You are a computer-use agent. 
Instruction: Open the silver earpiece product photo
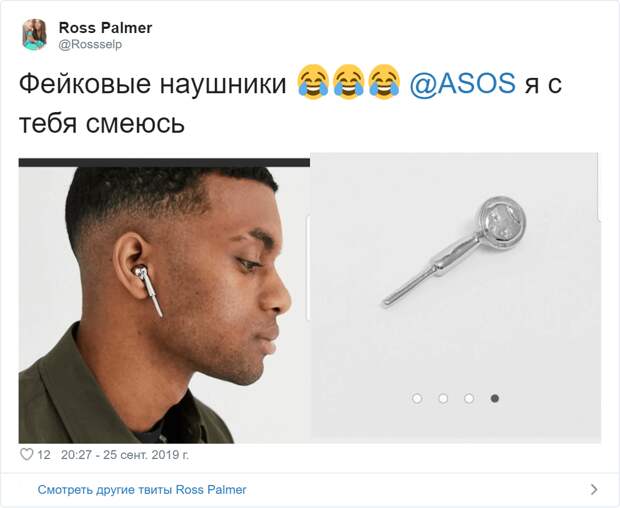tap(456, 298)
